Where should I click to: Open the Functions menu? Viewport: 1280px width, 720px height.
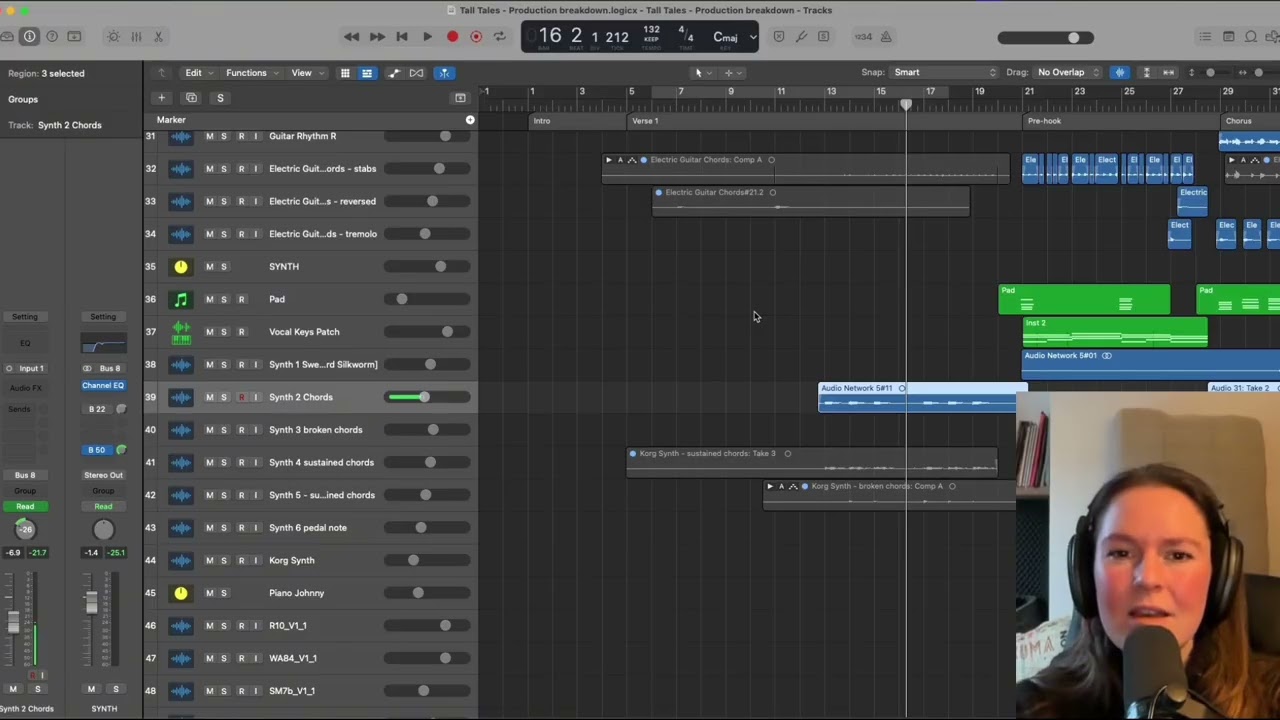click(x=251, y=73)
